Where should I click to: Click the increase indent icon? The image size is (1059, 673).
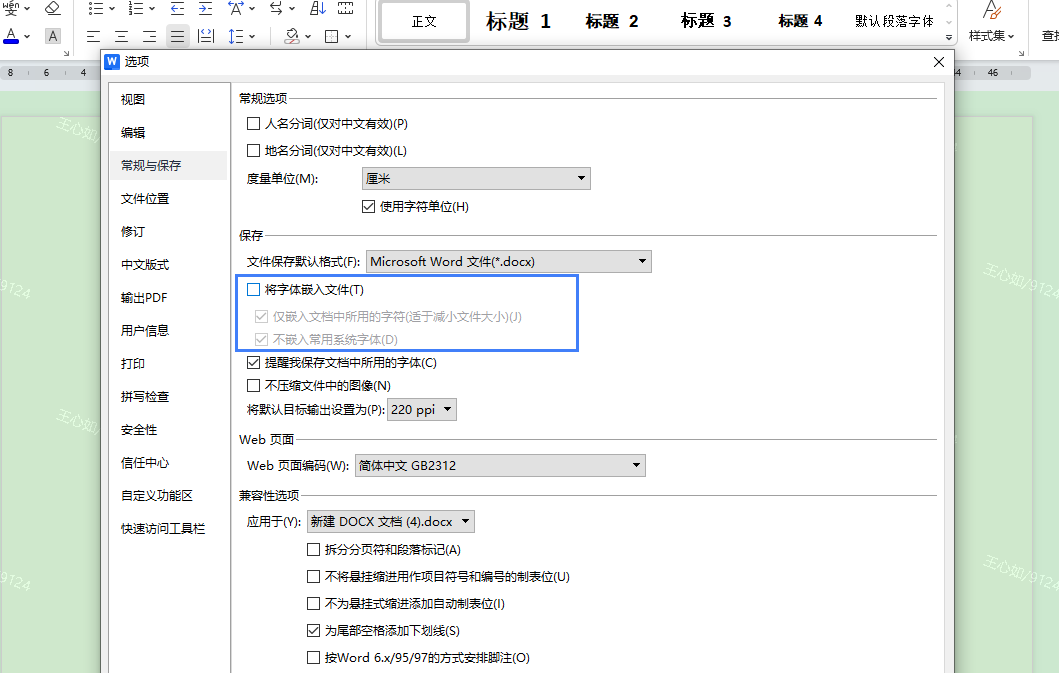(205, 8)
